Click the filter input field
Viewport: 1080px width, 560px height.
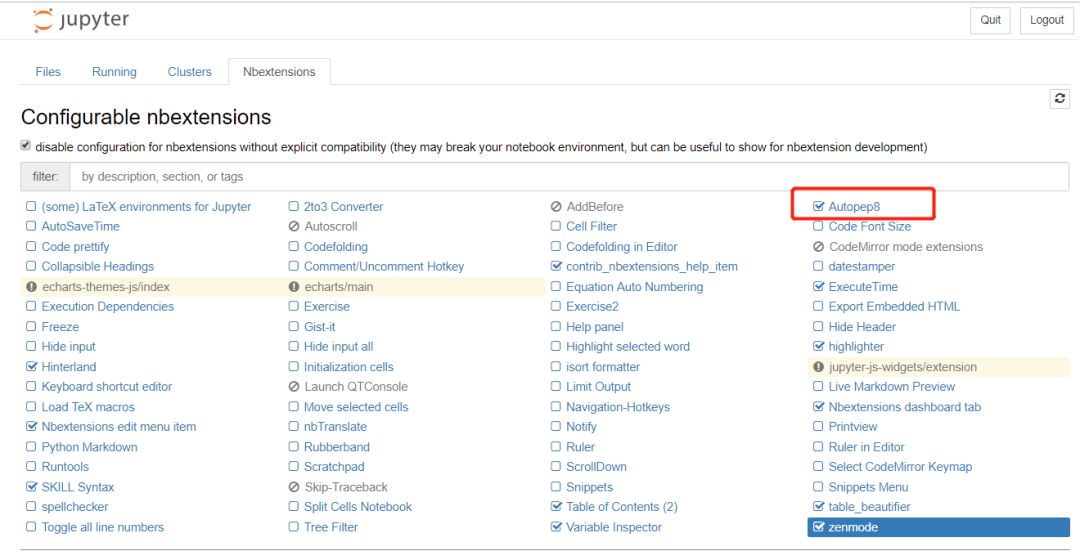[569, 177]
